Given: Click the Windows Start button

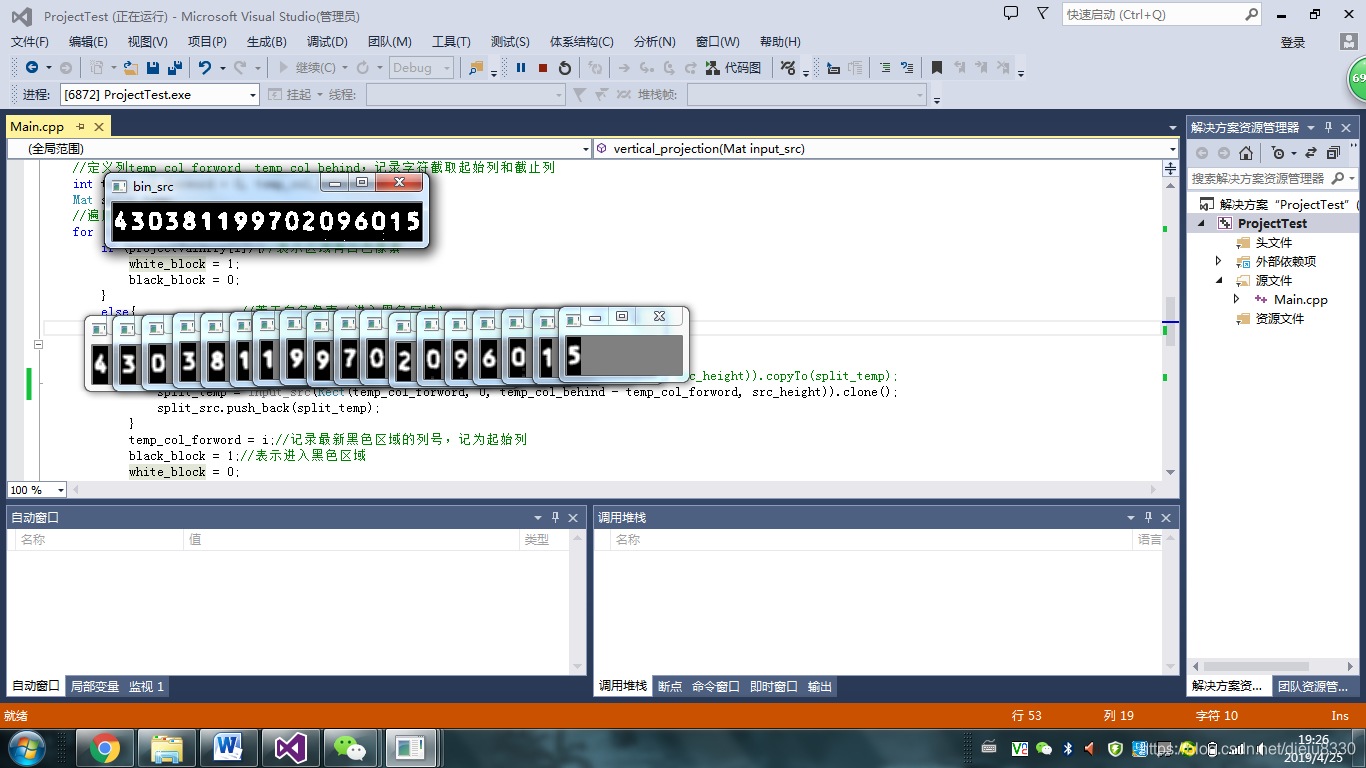Looking at the screenshot, I should point(25,747).
